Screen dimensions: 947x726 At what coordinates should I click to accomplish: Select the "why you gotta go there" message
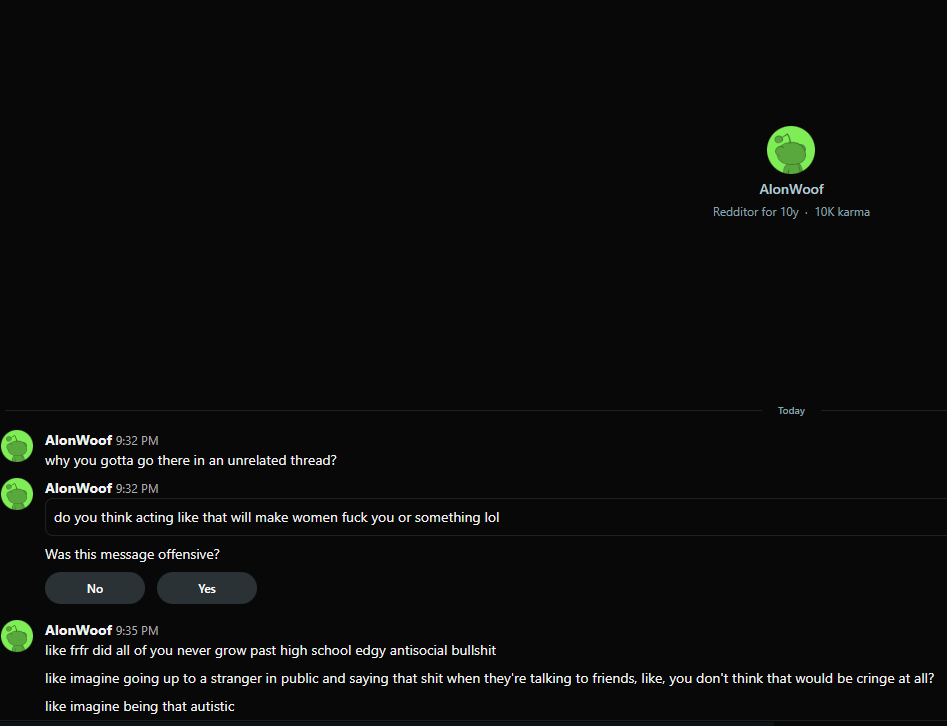190,461
